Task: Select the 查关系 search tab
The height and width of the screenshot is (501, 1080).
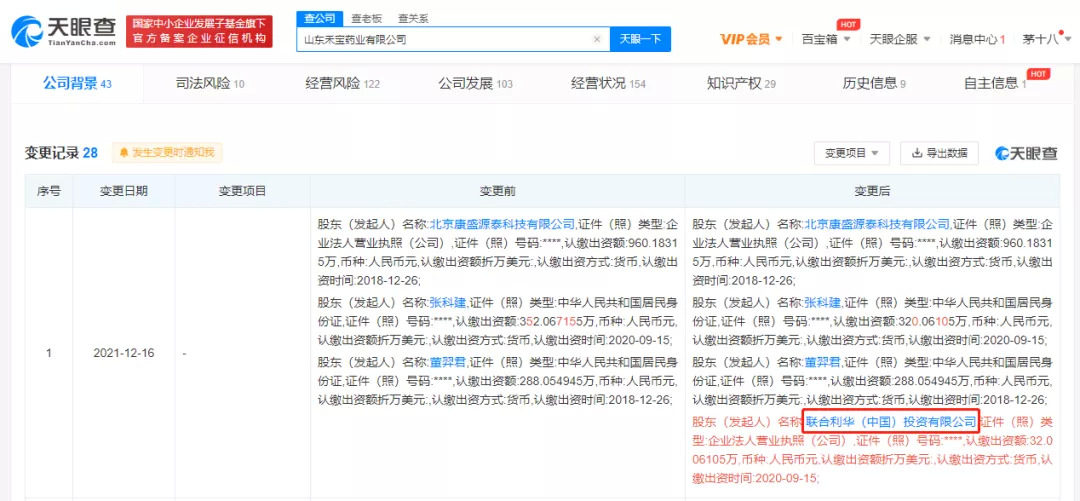Action: pyautogui.click(x=413, y=19)
